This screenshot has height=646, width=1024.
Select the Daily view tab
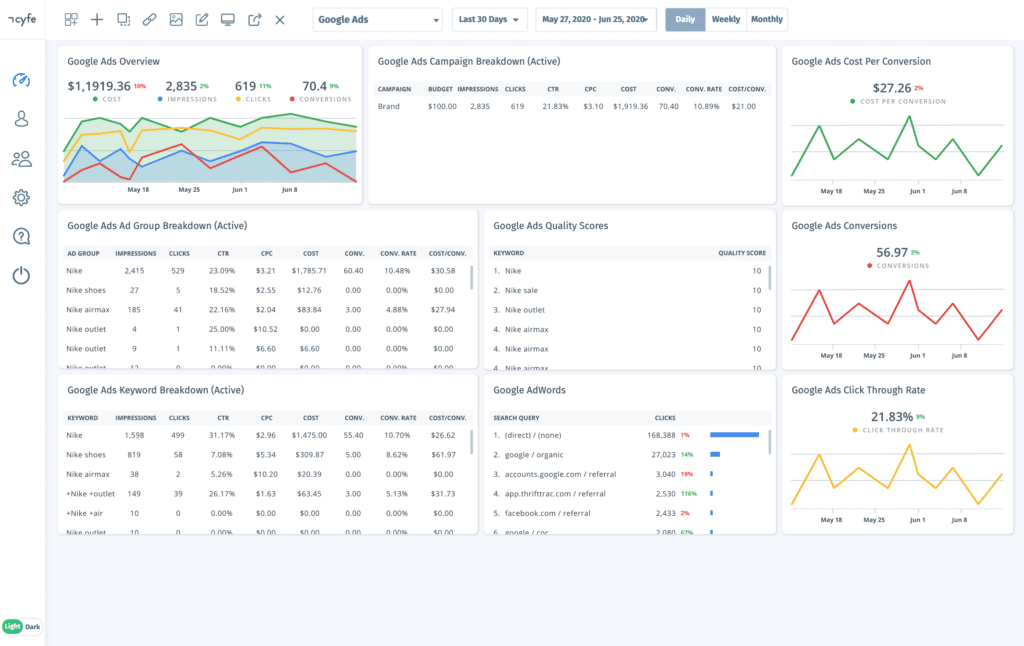point(685,20)
